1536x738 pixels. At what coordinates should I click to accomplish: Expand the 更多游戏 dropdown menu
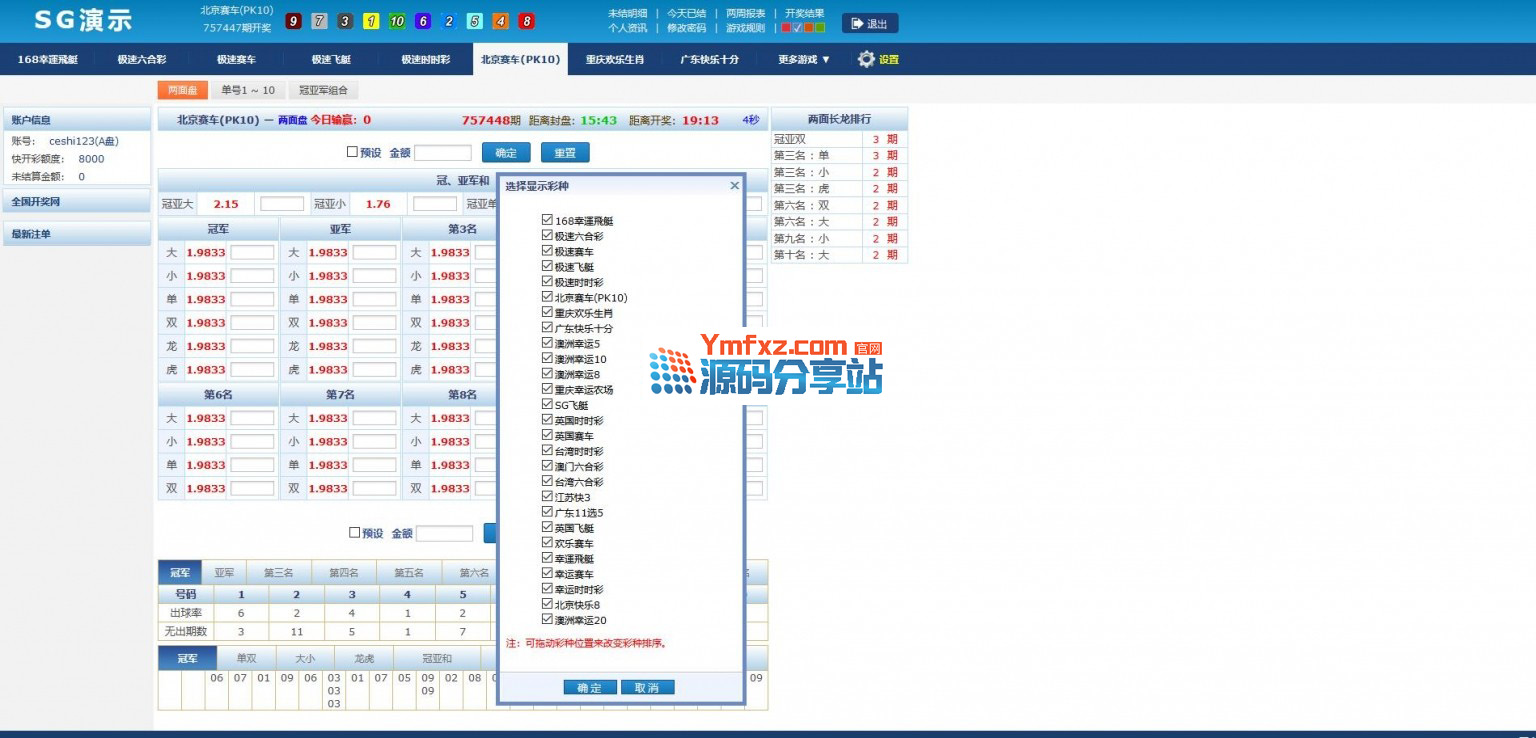[804, 59]
